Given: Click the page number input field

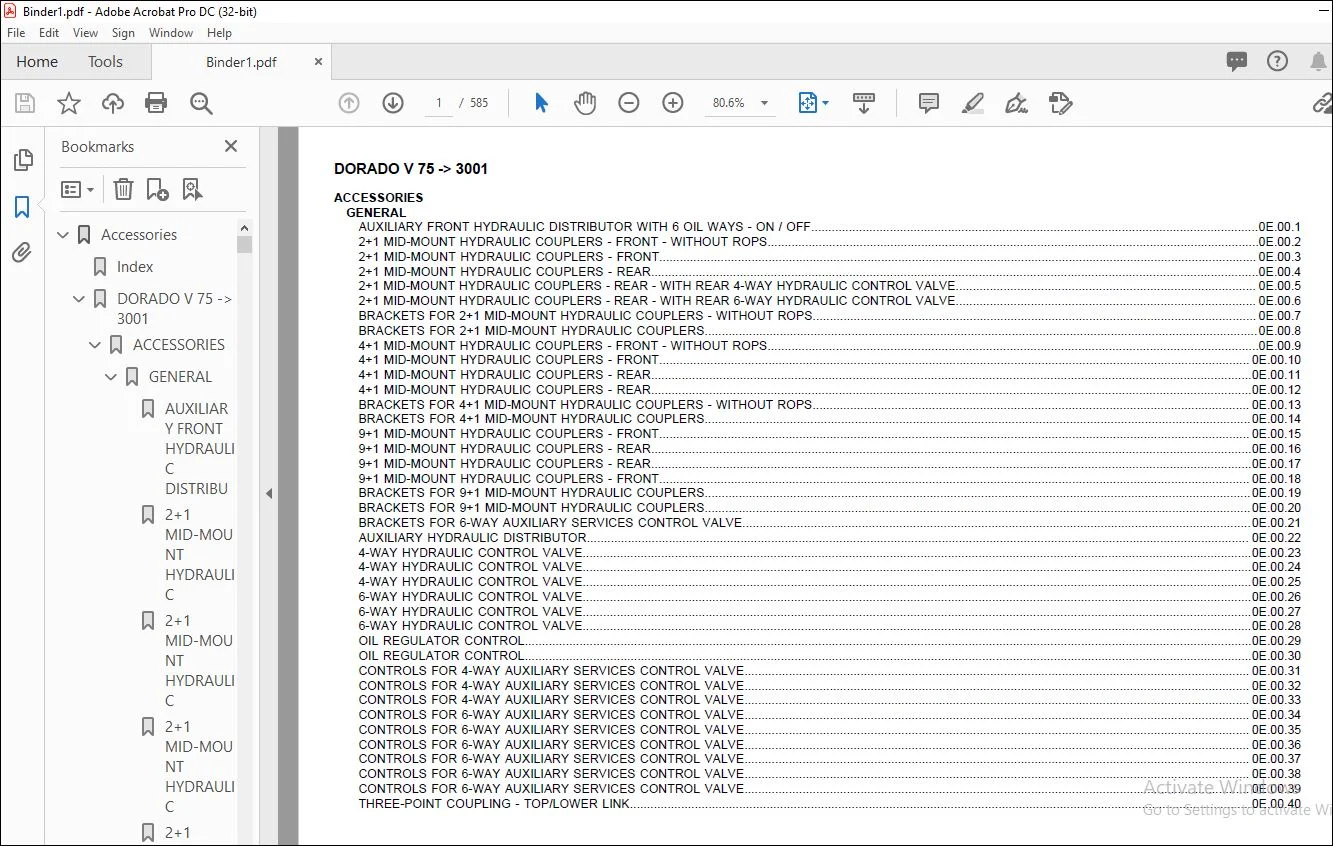Looking at the screenshot, I should coord(438,103).
